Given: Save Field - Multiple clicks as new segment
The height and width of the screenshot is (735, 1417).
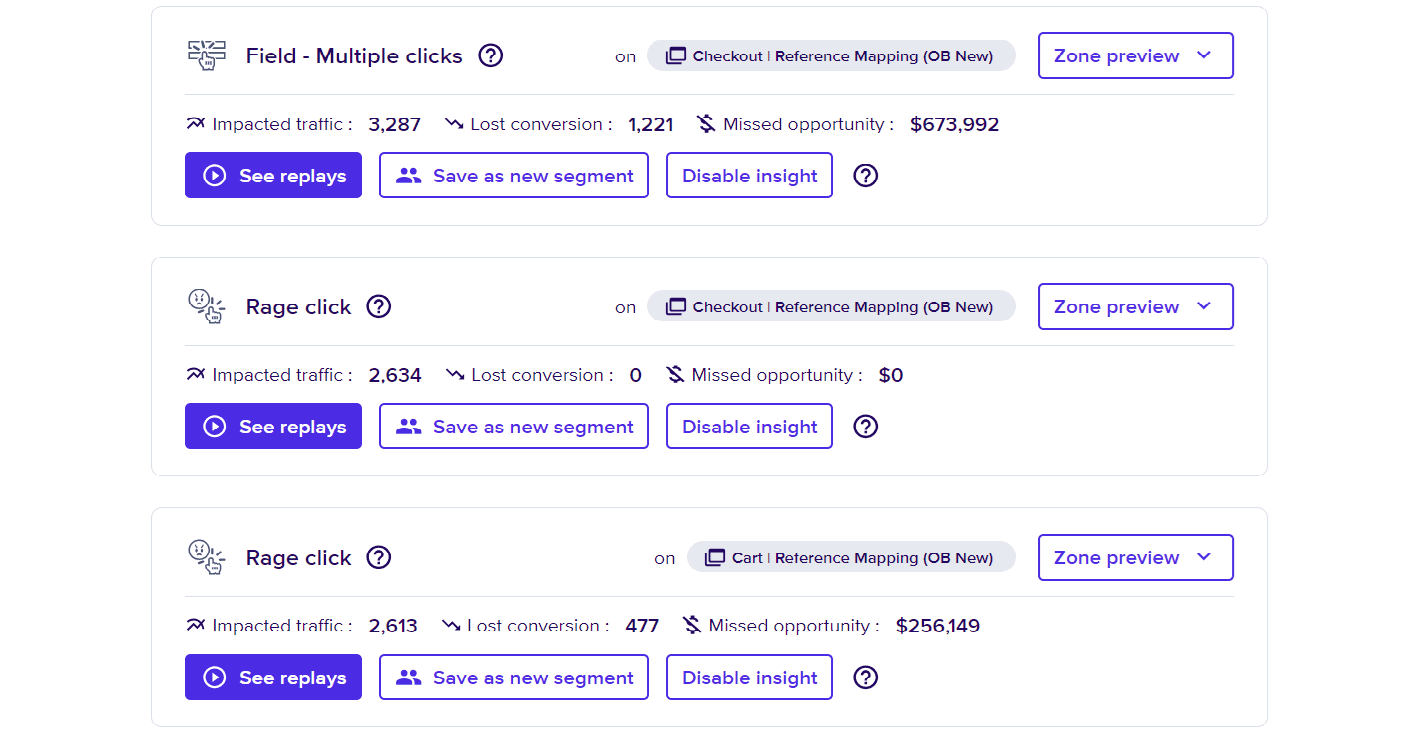Looking at the screenshot, I should pos(513,176).
